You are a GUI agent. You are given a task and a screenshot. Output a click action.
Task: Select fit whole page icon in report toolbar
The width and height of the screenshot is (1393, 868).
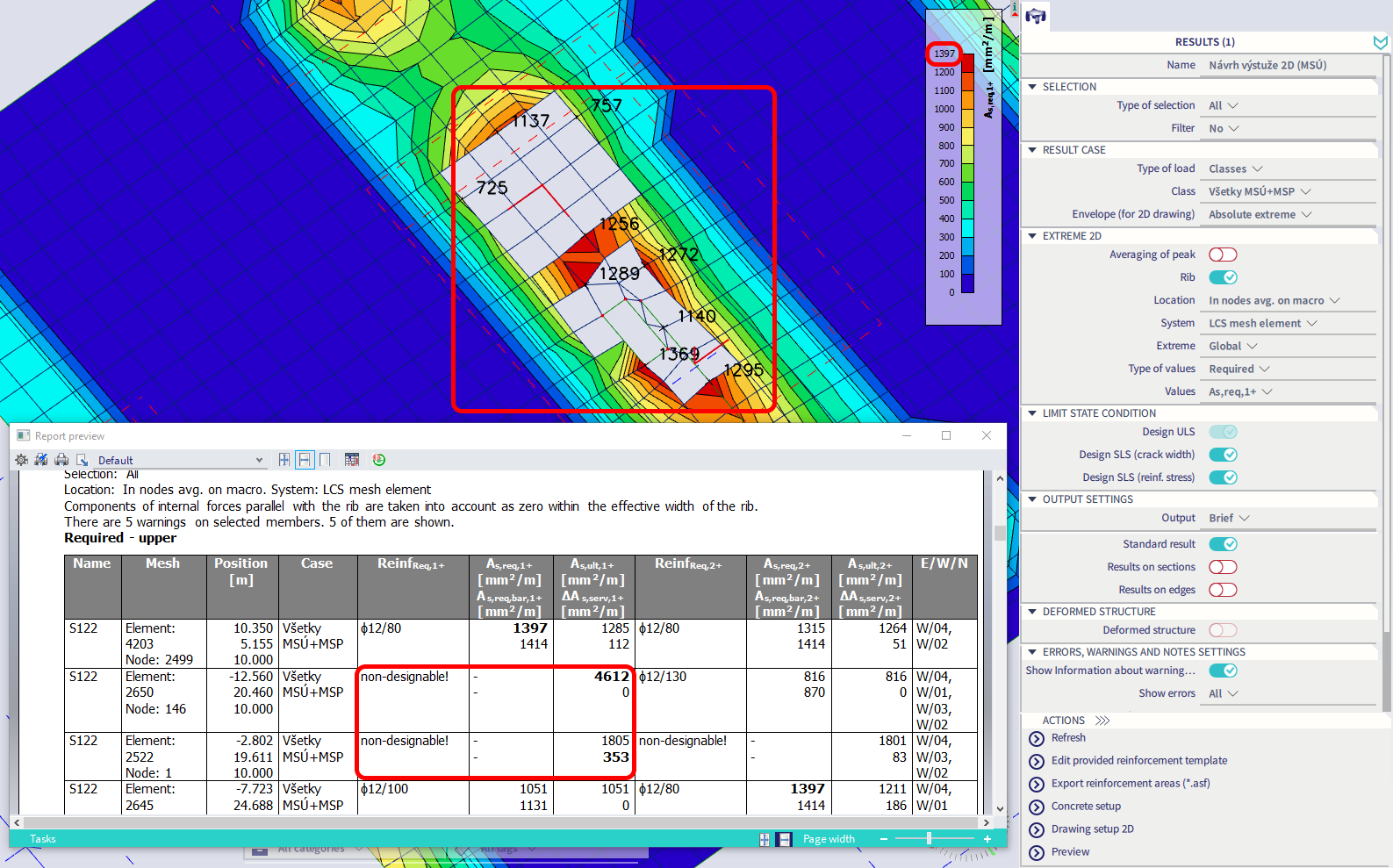coord(284,459)
